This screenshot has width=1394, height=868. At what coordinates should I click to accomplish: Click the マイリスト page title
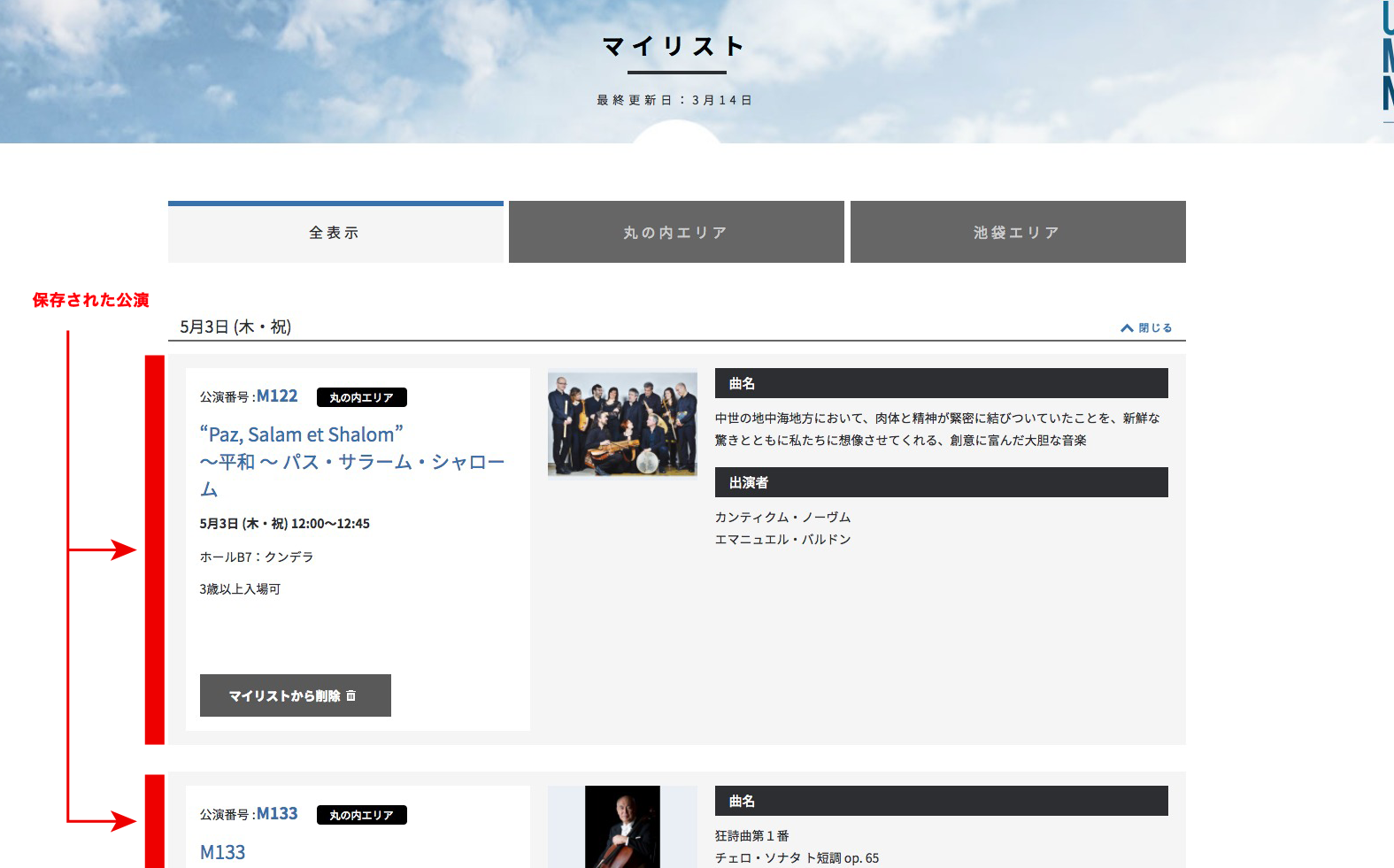click(x=675, y=46)
